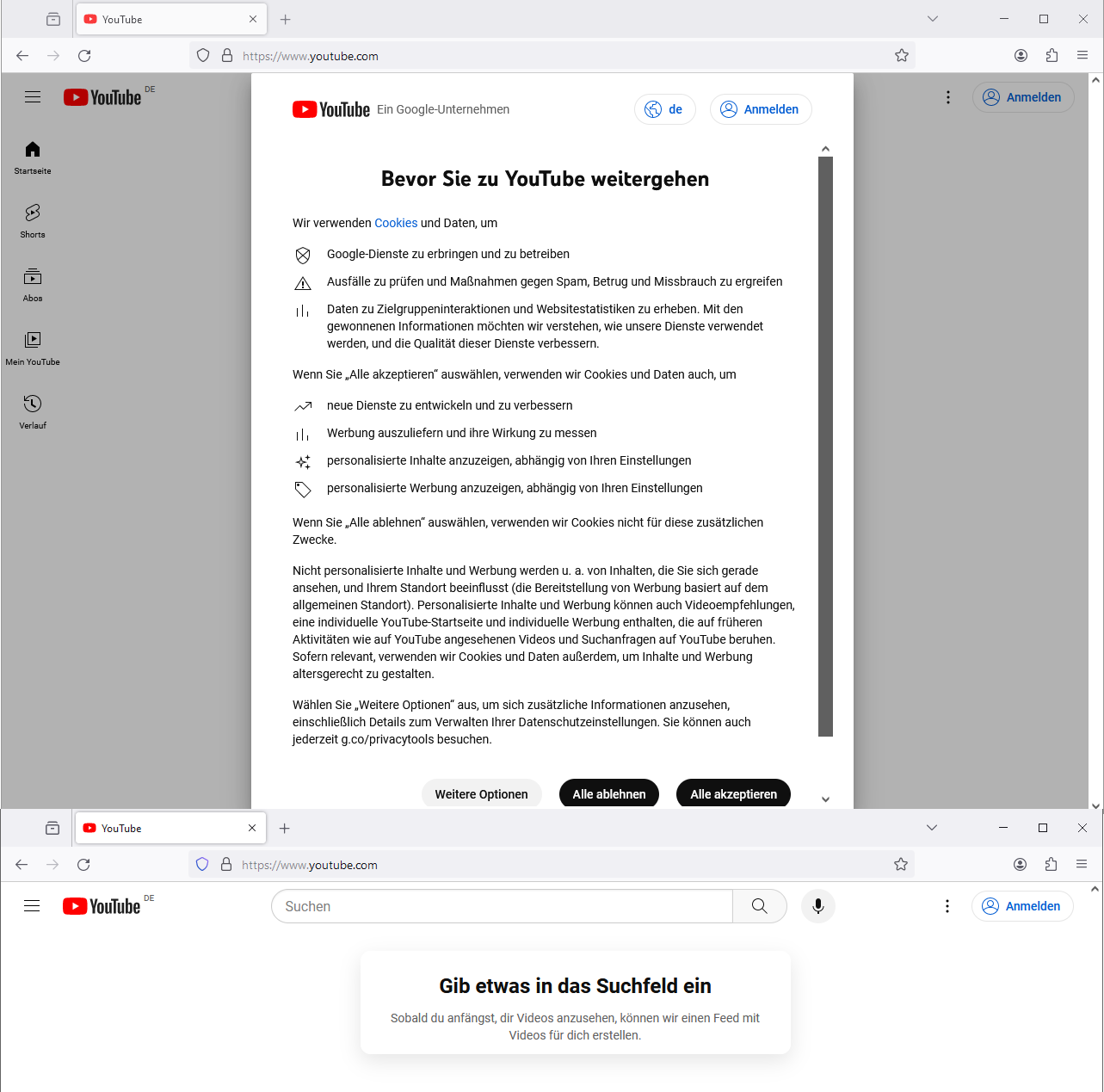Click Anmelden inside the cookie dialog header
Screen dimensions: 1104x1092
(761, 109)
